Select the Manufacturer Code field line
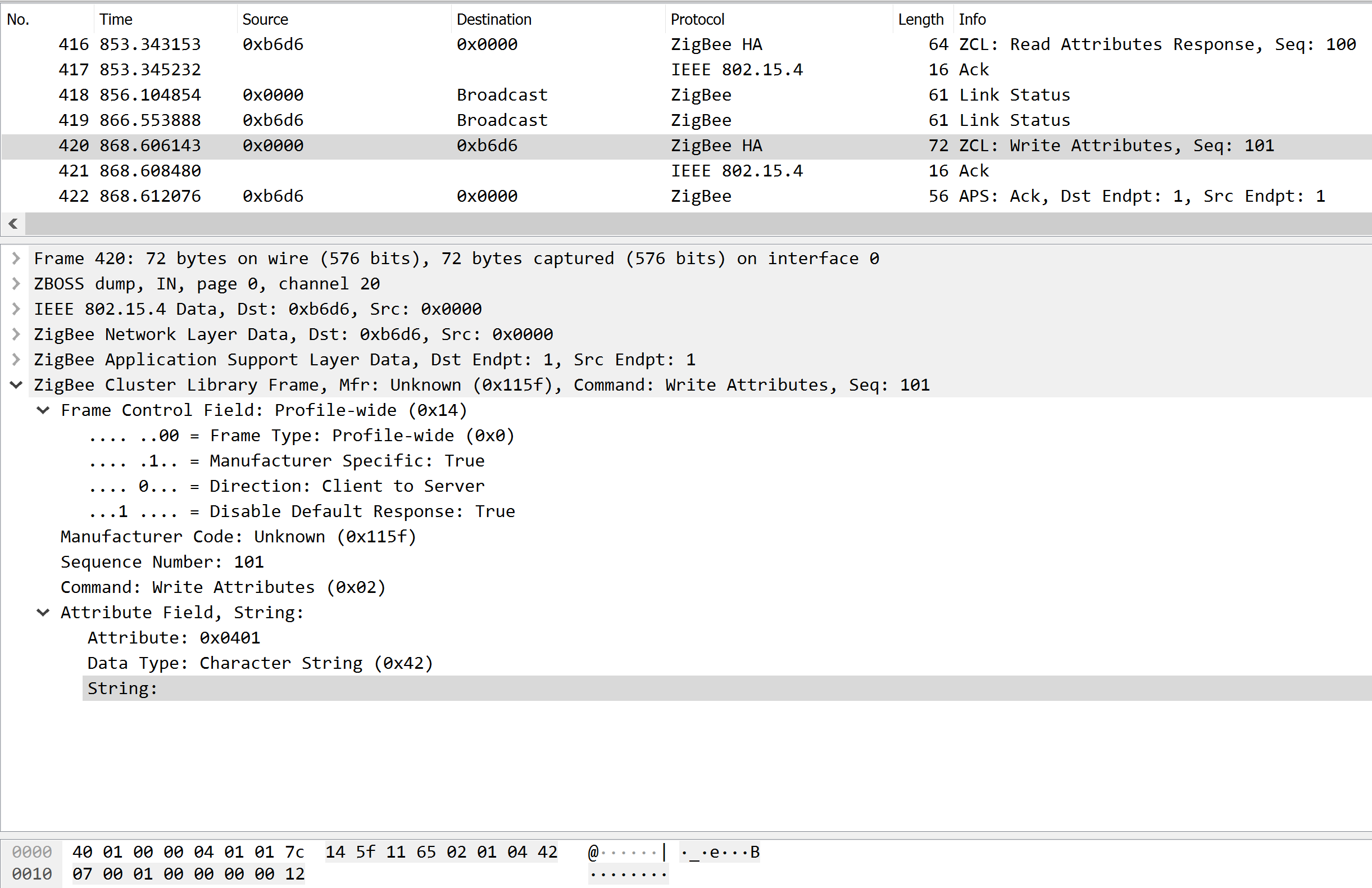This screenshot has height=888, width=1372. [x=238, y=537]
